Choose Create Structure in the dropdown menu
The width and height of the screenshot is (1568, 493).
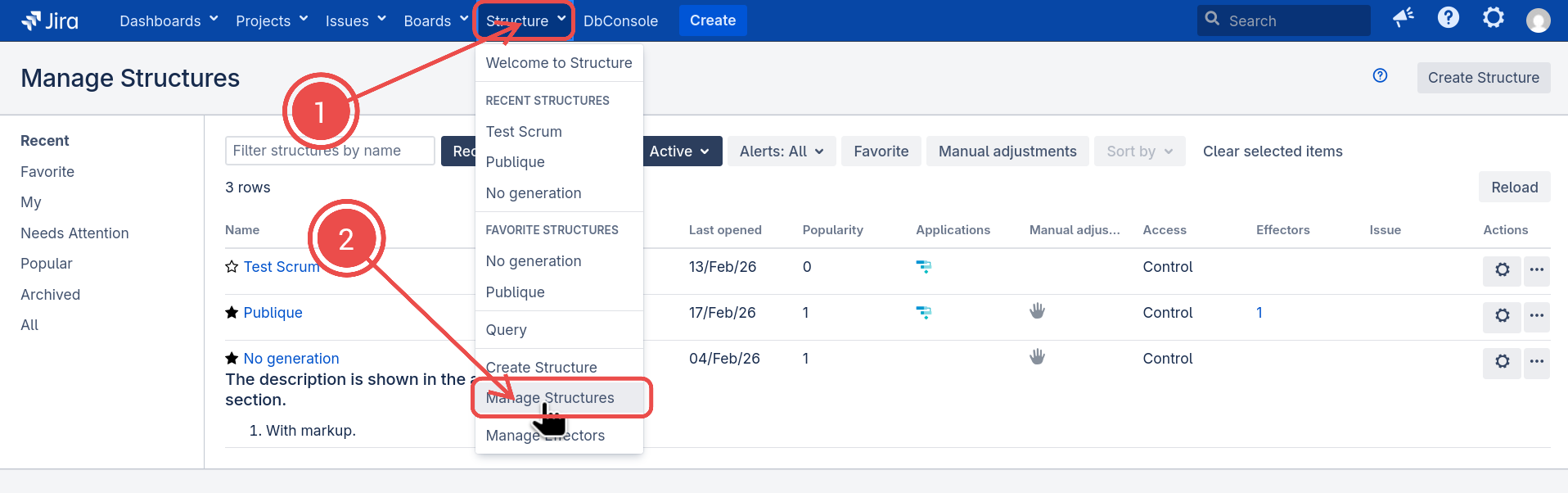click(559, 368)
